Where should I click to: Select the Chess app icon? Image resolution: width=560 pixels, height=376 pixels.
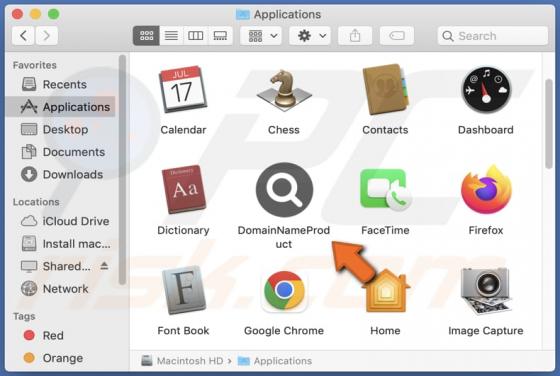point(284,90)
